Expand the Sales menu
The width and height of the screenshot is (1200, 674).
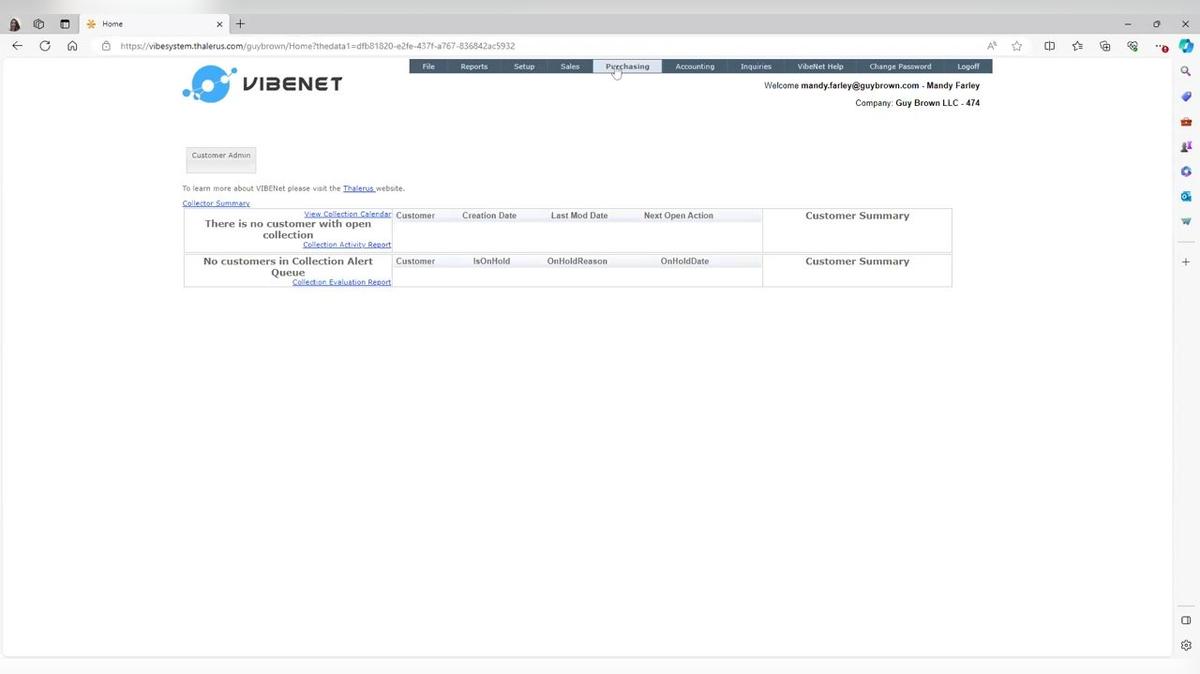[x=570, y=67]
